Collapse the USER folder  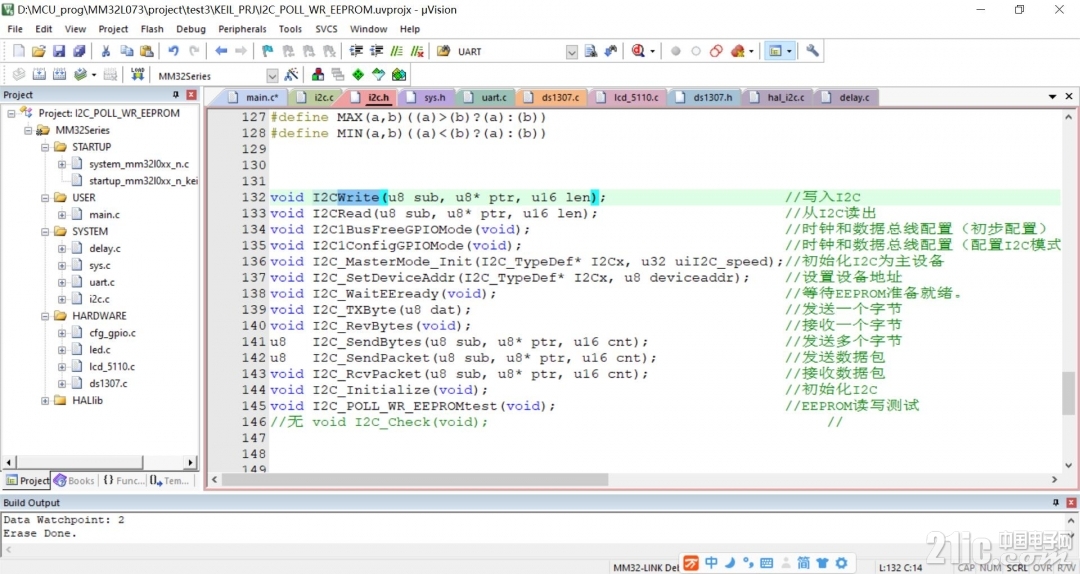(45, 198)
